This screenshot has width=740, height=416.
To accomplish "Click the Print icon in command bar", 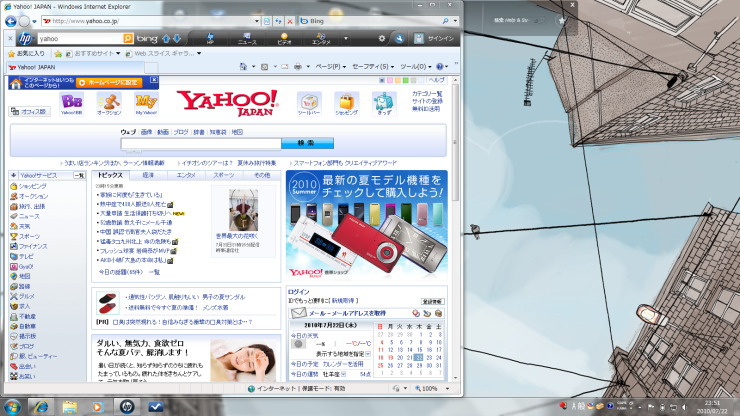I will tap(298, 67).
